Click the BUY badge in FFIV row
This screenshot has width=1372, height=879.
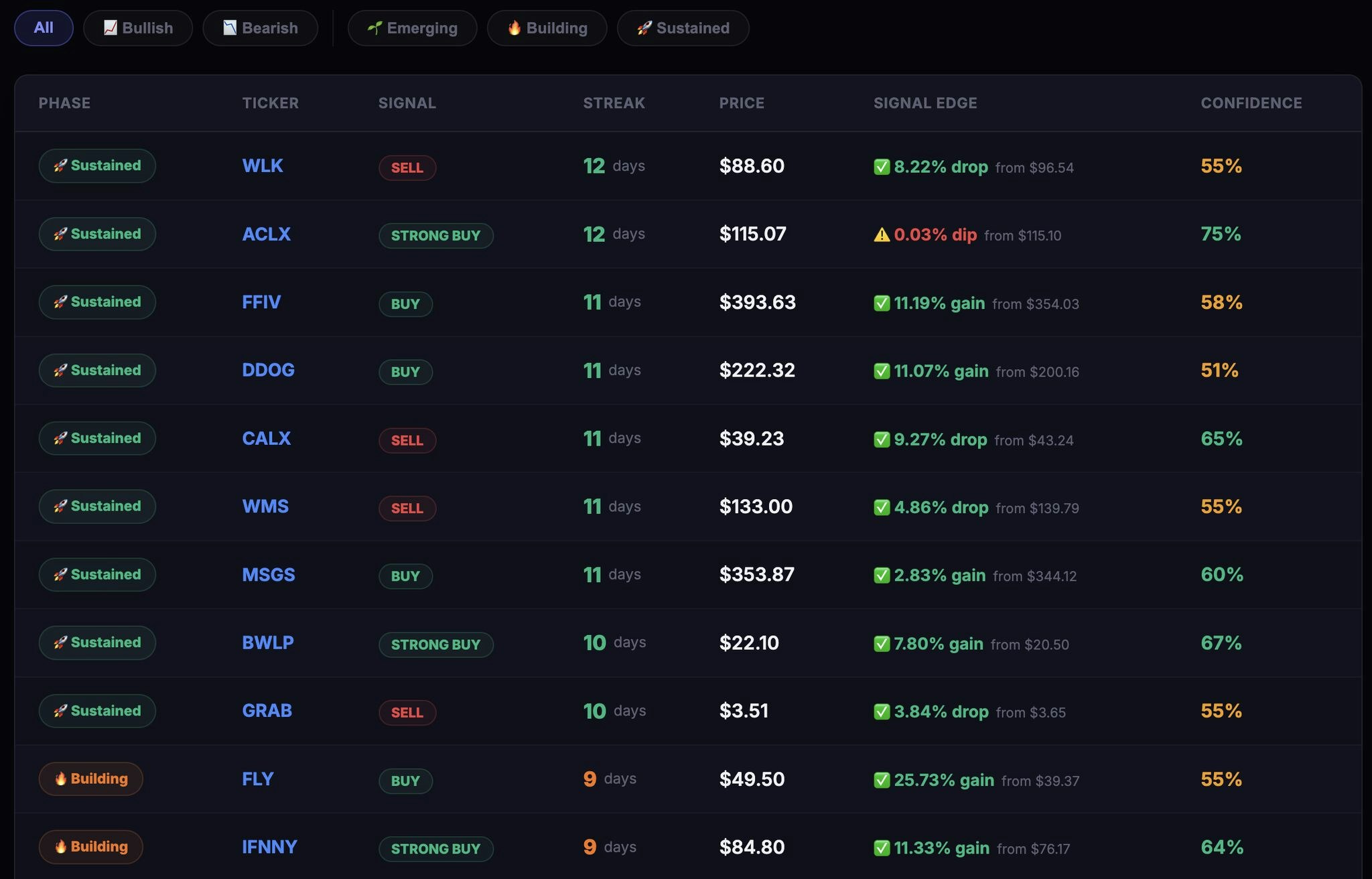point(405,303)
